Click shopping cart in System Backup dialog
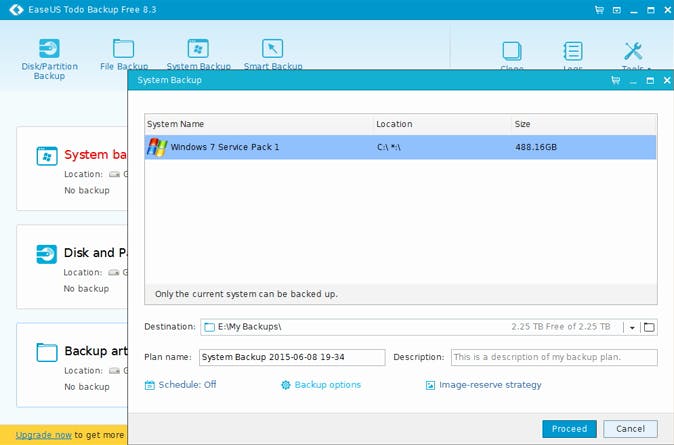This screenshot has height=445, width=674. click(616, 80)
